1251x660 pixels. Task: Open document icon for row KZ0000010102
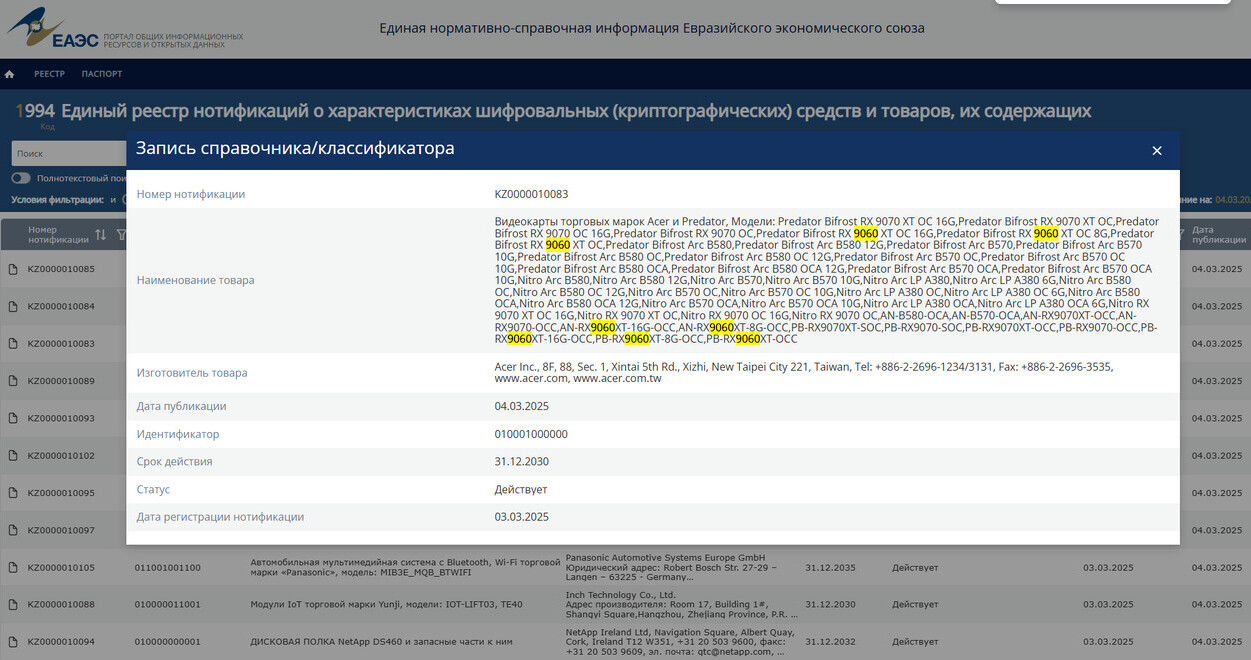13,455
